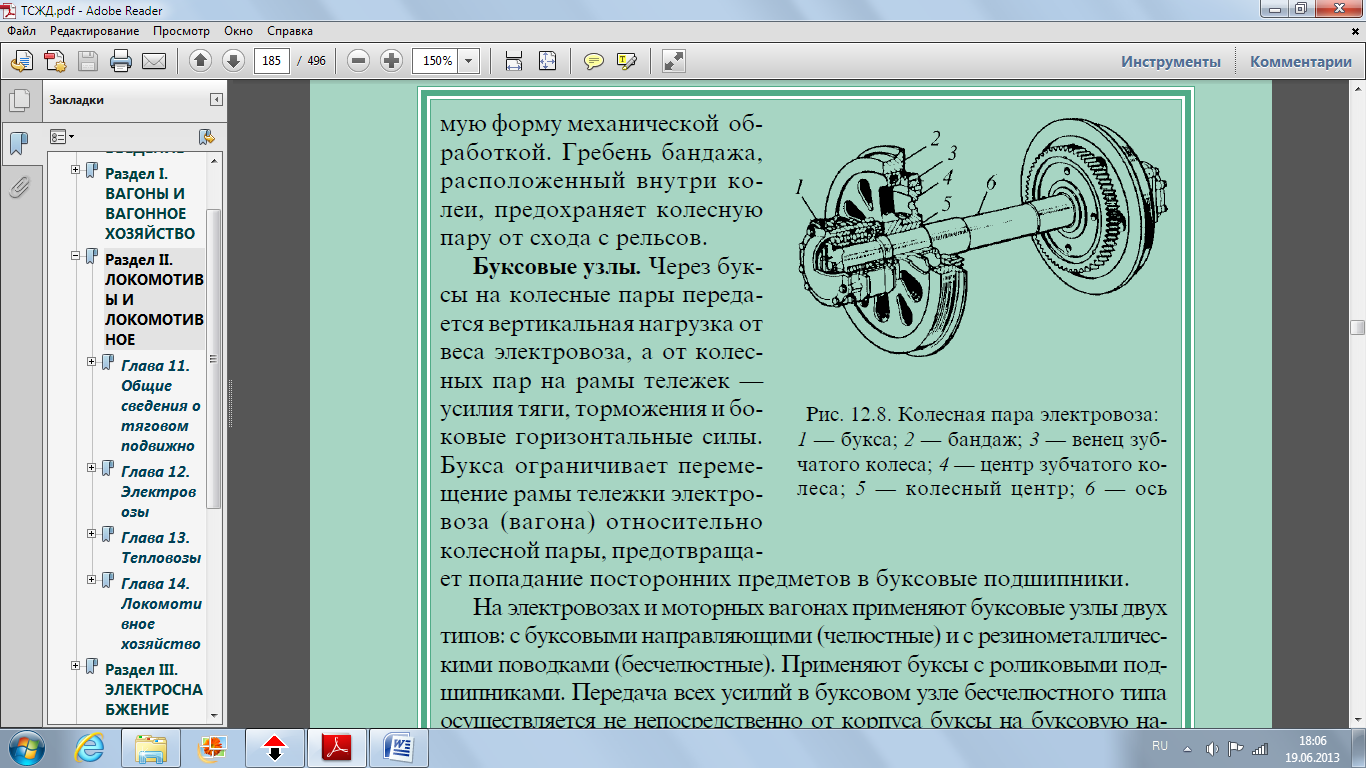Fit page width with scrolling icon
Viewport: 1366px width, 768px height.
pos(514,61)
